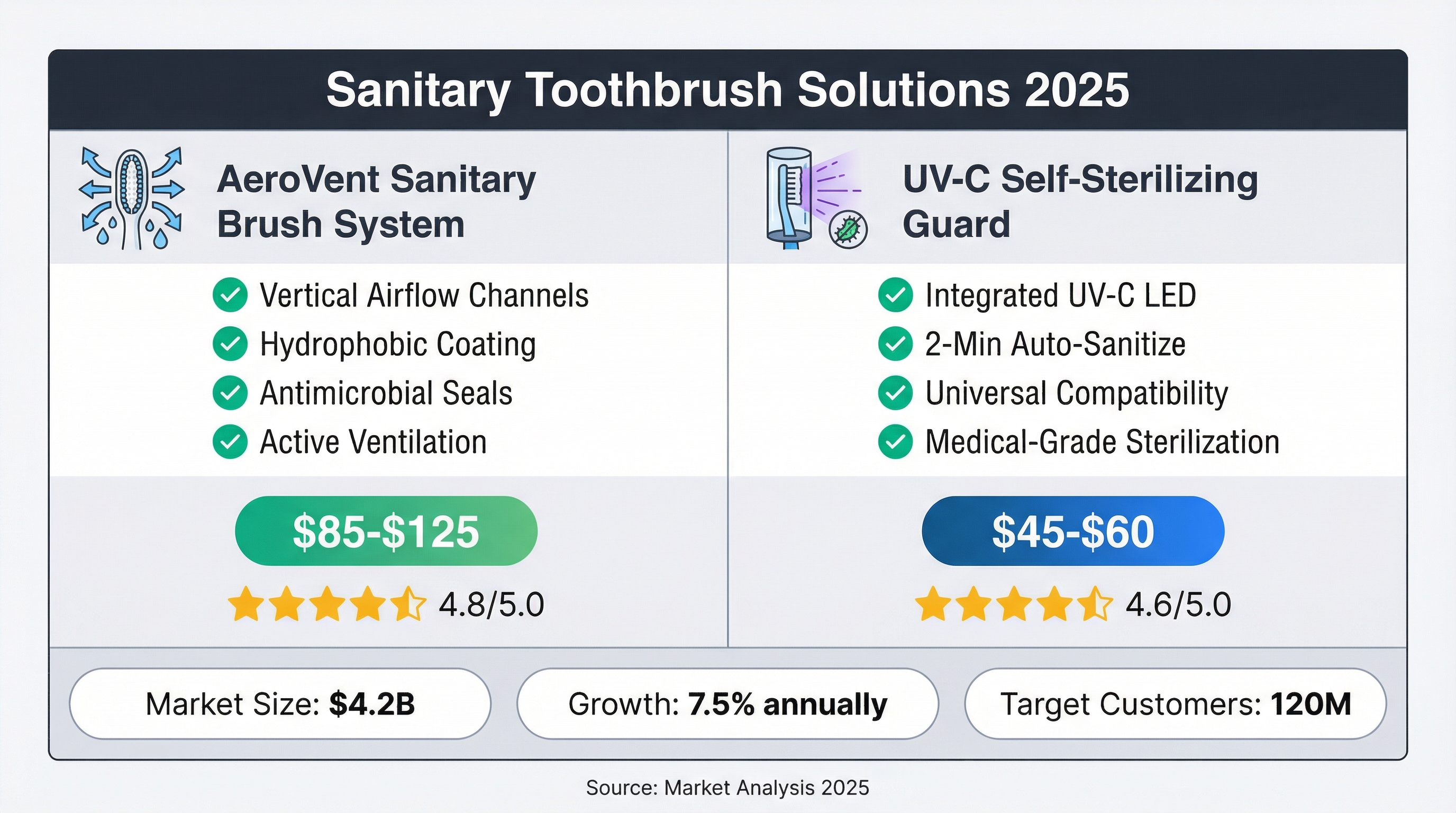
Task: Click the checkmark next to Medical-Grade Sterilization
Action: [x=895, y=441]
